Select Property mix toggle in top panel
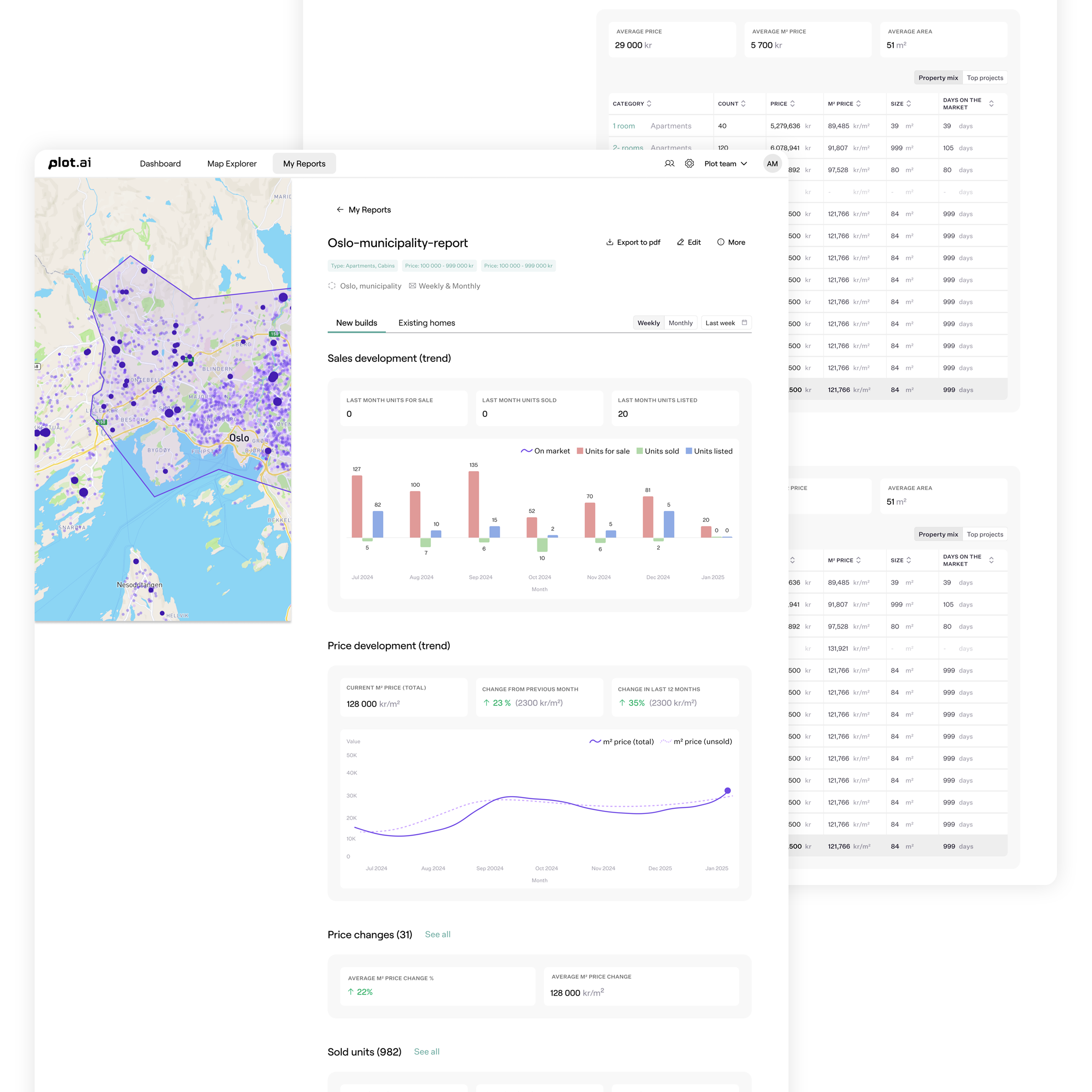1092x1092 pixels. coord(938,78)
